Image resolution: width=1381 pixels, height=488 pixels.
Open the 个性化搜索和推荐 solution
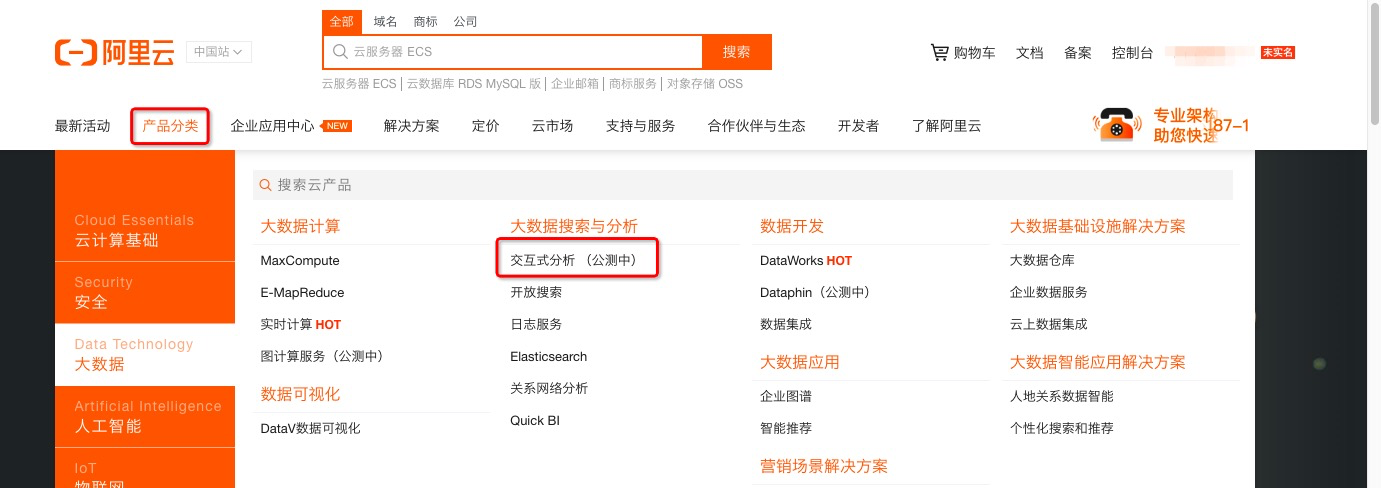[1062, 428]
